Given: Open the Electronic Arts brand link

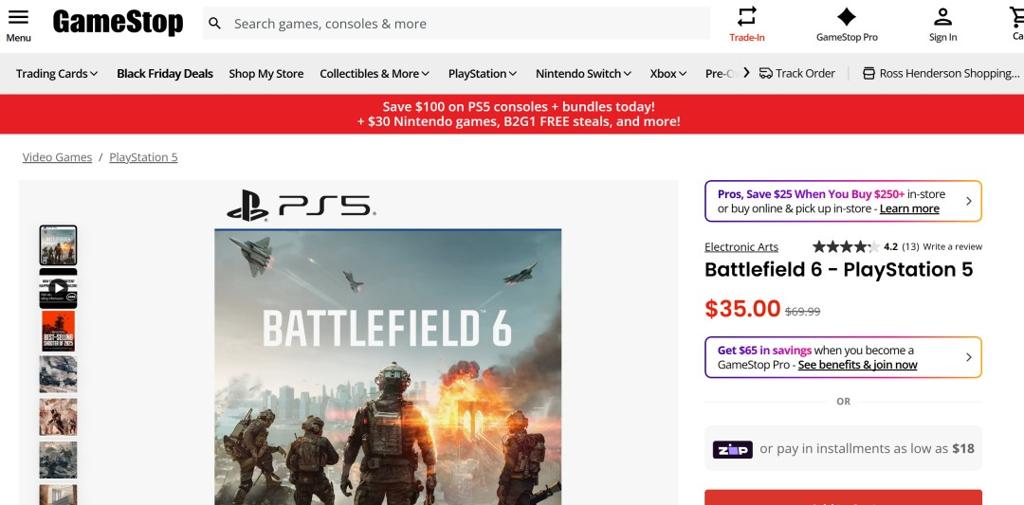Looking at the screenshot, I should 741,247.
